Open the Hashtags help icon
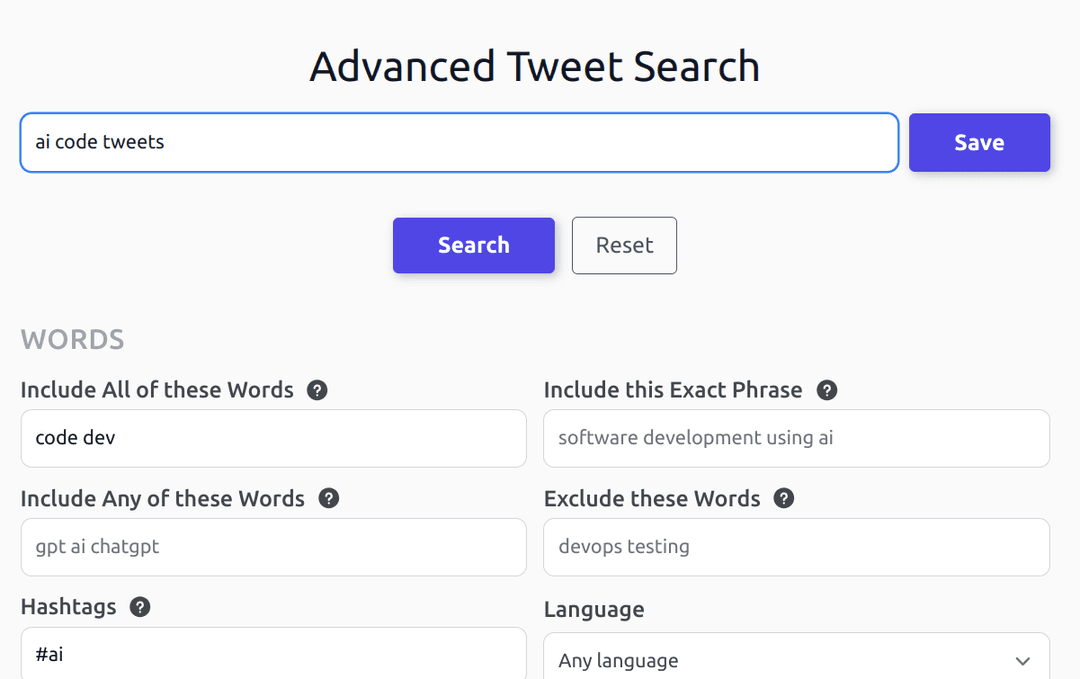The width and height of the screenshot is (1080, 679). tap(140, 606)
